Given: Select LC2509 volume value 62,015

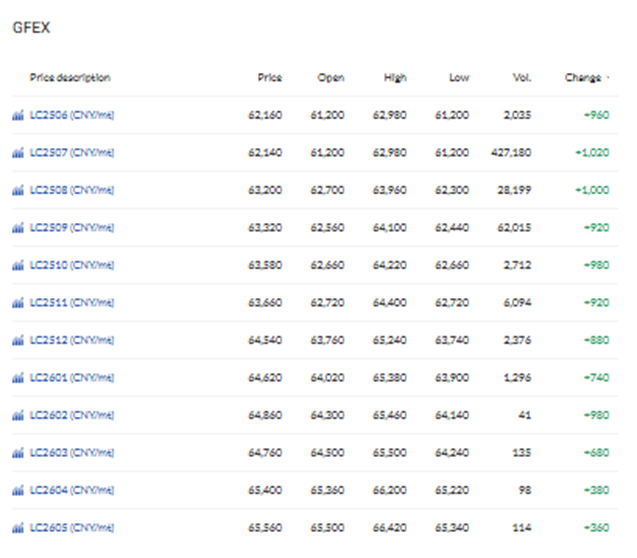Looking at the screenshot, I should coord(514,227).
